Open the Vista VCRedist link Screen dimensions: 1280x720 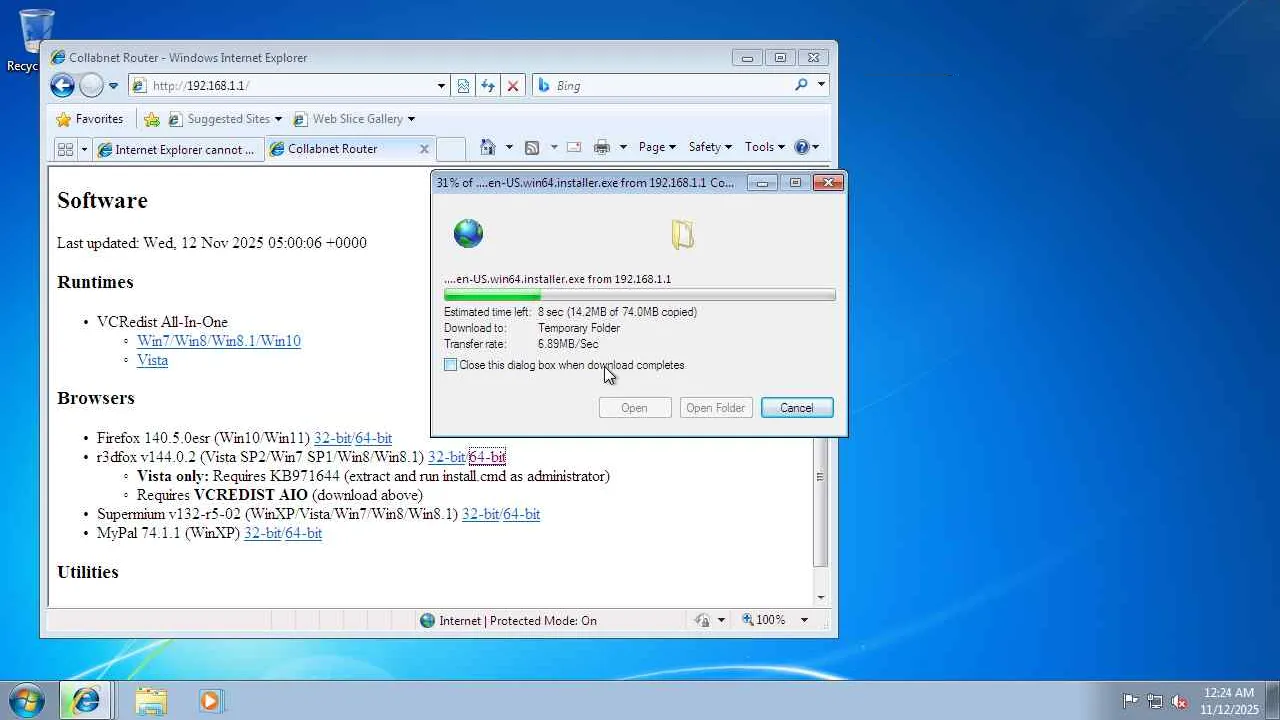pyautogui.click(x=152, y=360)
